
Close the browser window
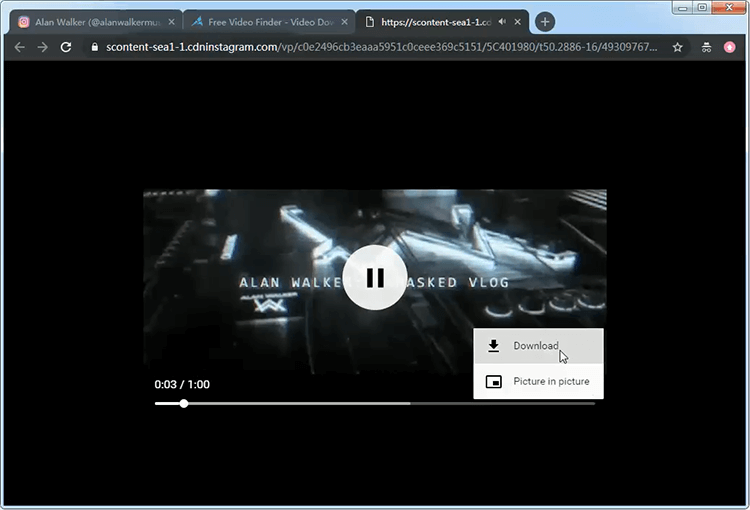(729, 7)
